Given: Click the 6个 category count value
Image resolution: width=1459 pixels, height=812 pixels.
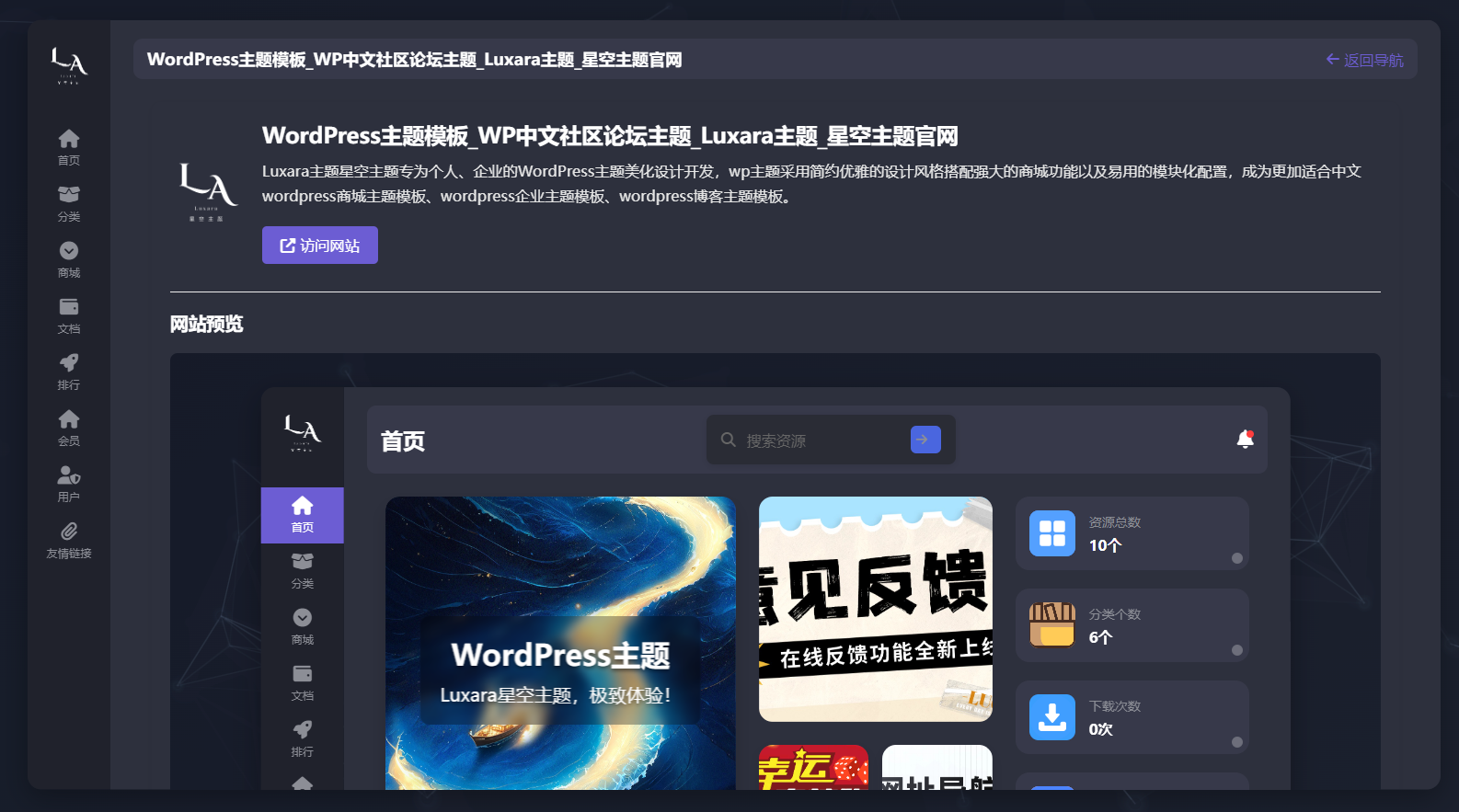Looking at the screenshot, I should (1100, 637).
